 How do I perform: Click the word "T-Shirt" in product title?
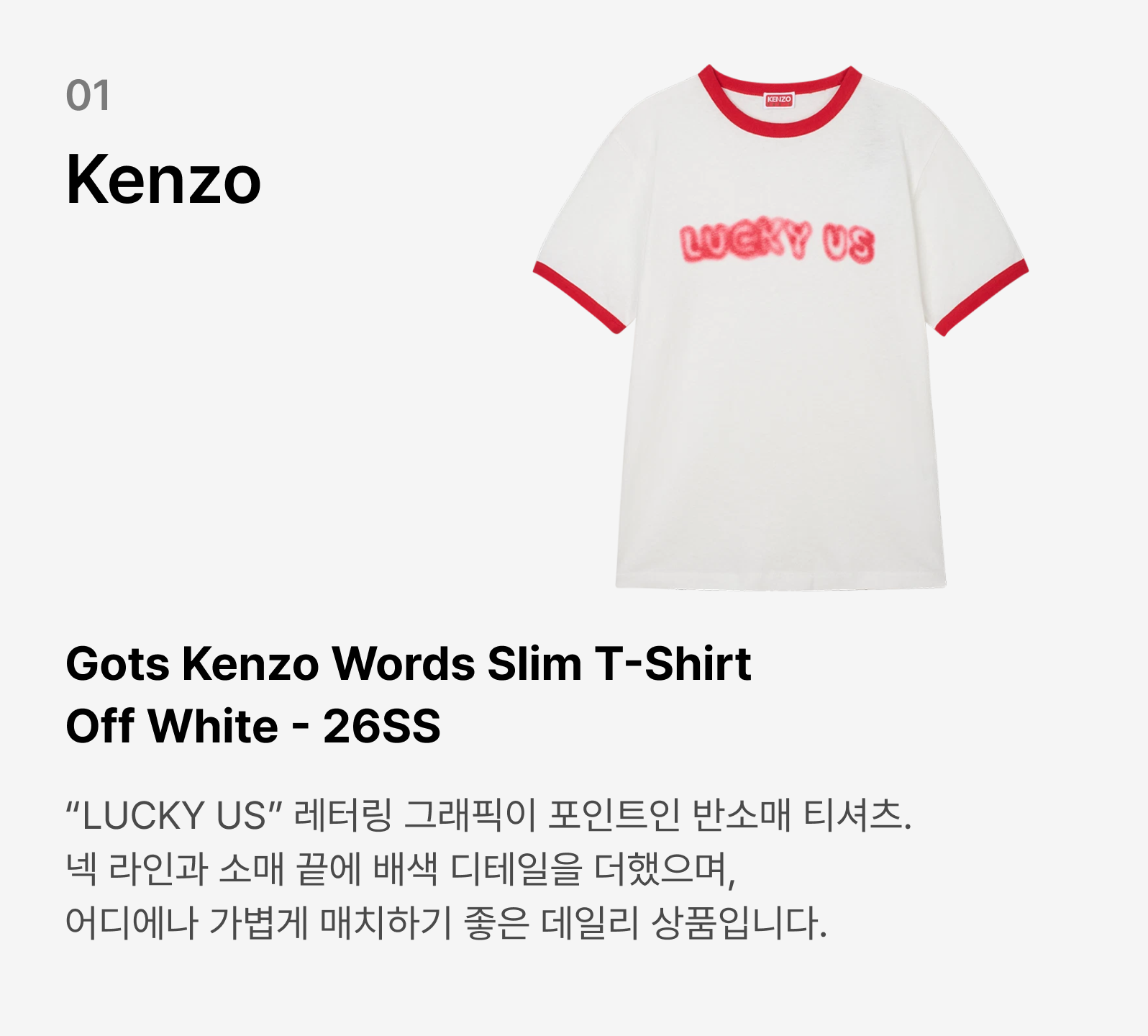tap(673, 663)
